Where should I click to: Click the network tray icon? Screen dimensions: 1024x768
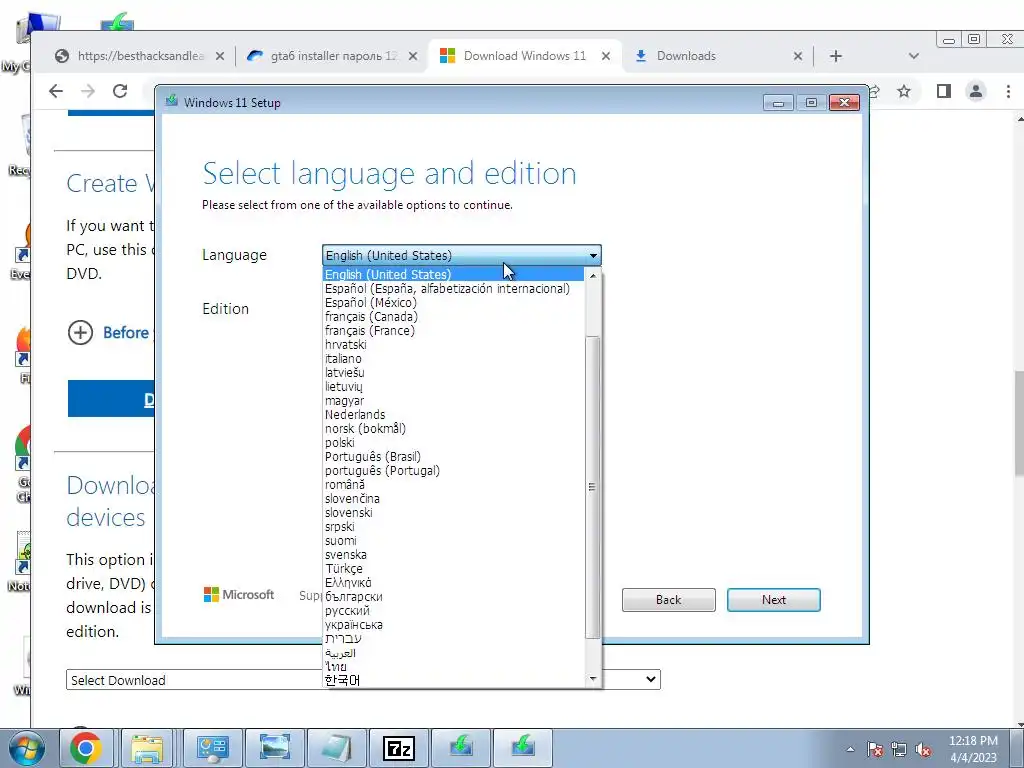point(899,749)
